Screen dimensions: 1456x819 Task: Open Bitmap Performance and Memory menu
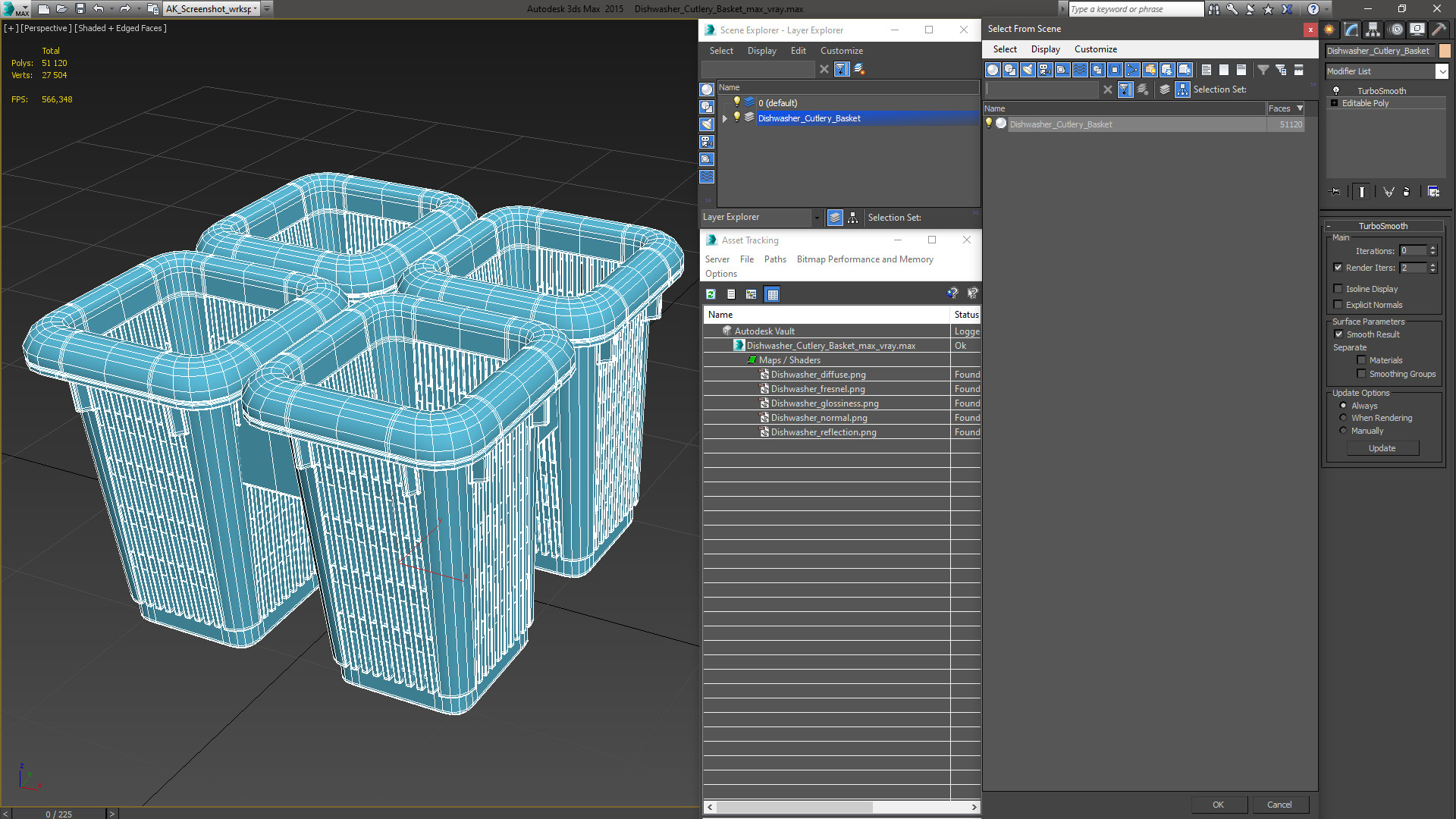point(864,259)
